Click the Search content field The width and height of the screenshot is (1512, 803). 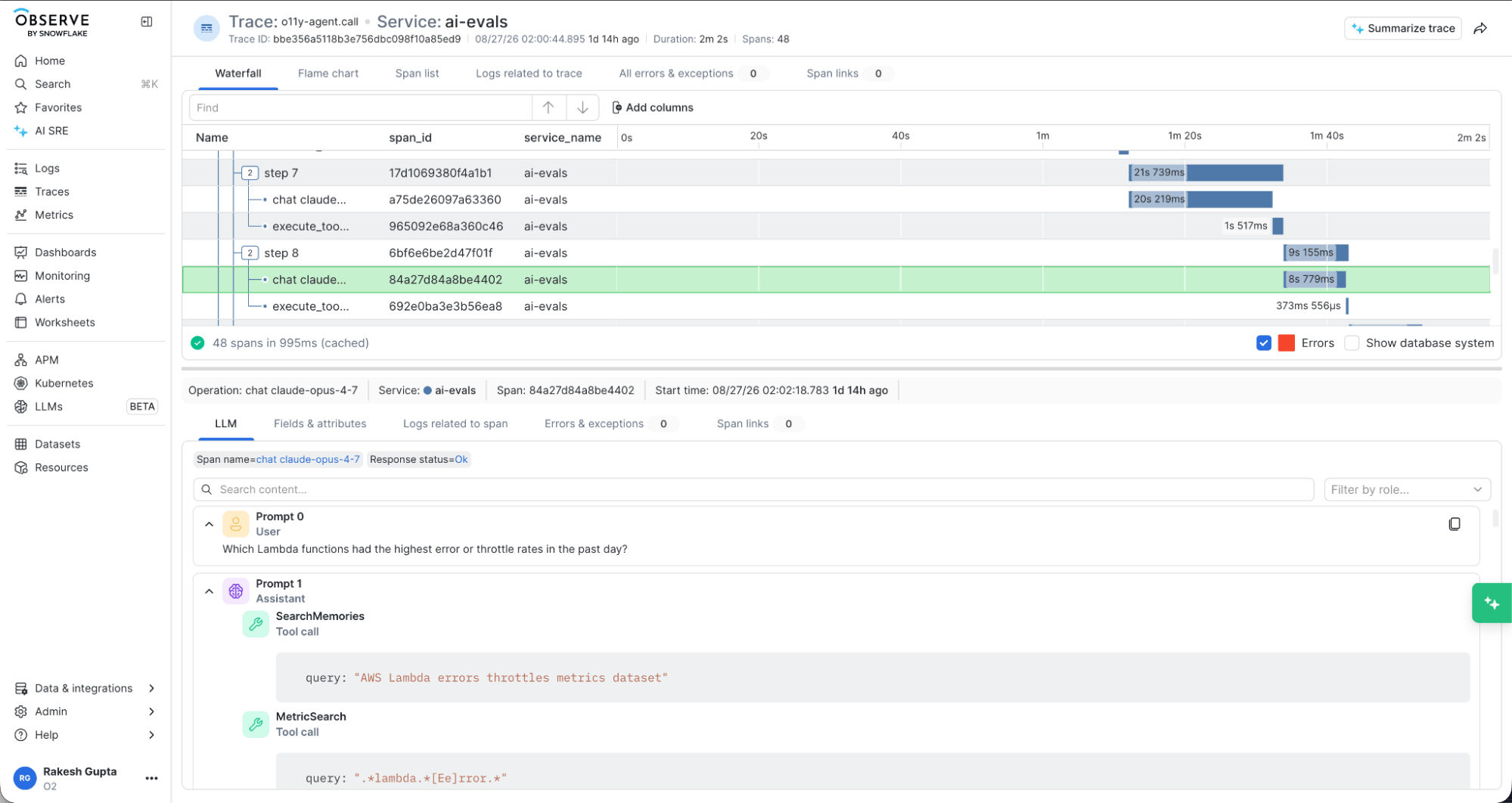[x=753, y=489]
